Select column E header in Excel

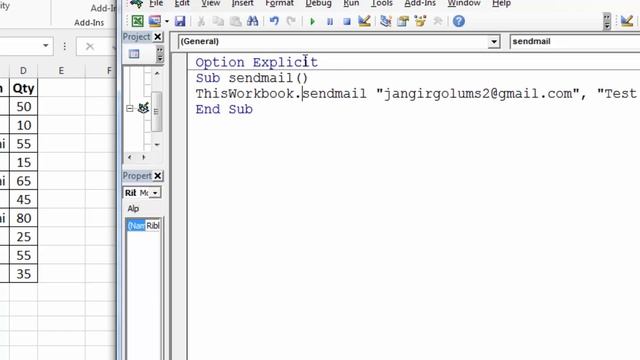[x=61, y=71]
